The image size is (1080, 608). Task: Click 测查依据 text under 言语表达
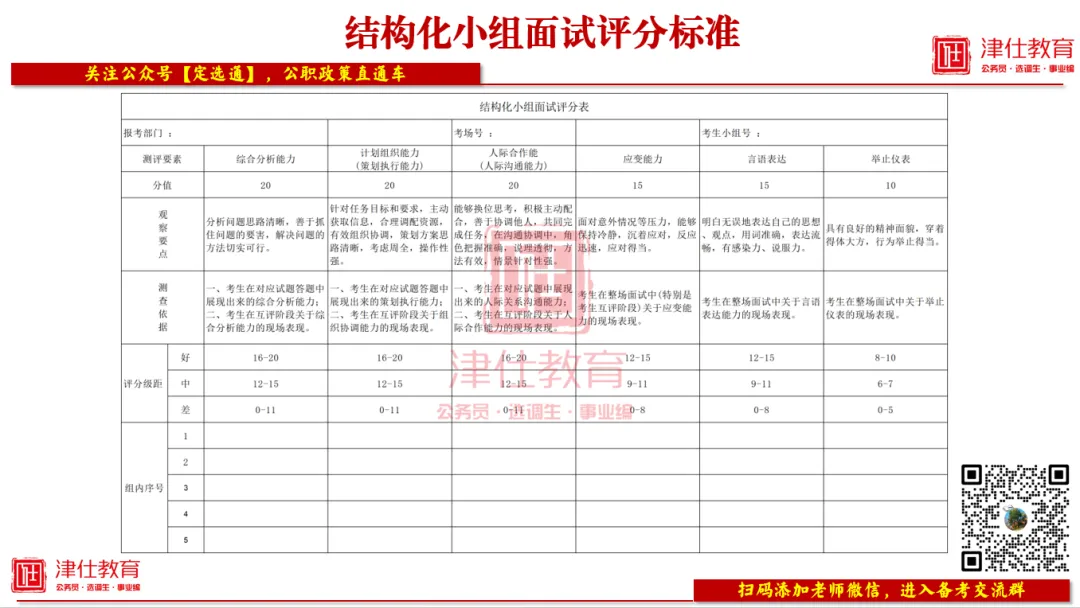(761, 308)
